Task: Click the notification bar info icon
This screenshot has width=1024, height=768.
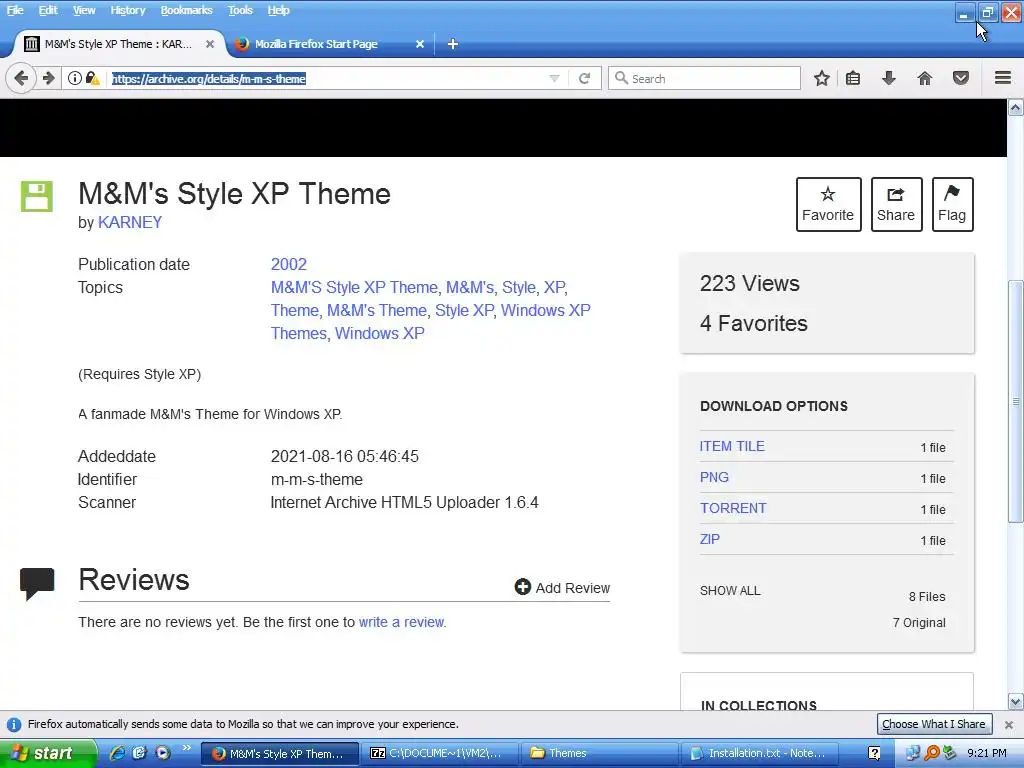Action: pos(13,724)
